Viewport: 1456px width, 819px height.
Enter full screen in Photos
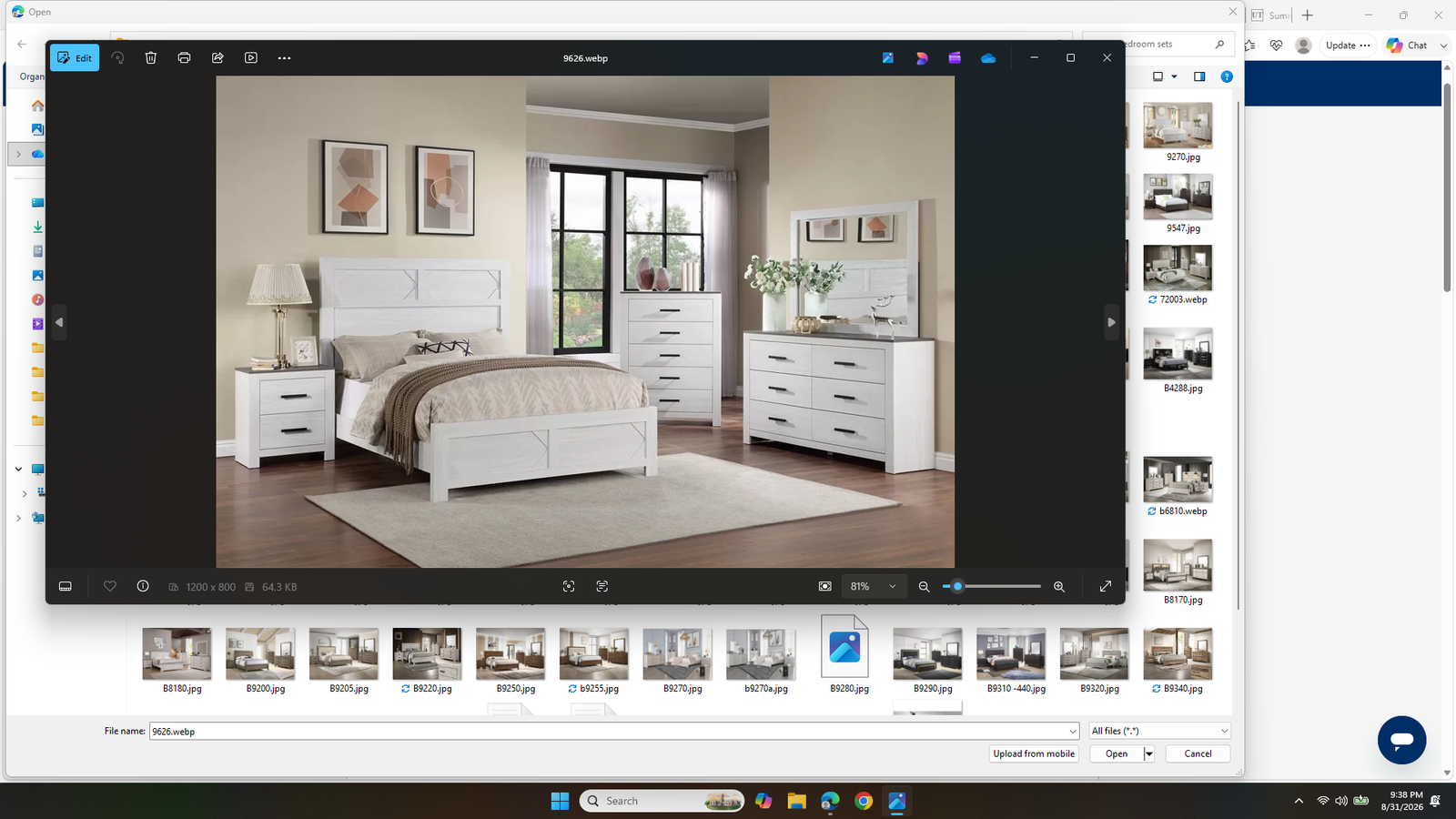1106,586
